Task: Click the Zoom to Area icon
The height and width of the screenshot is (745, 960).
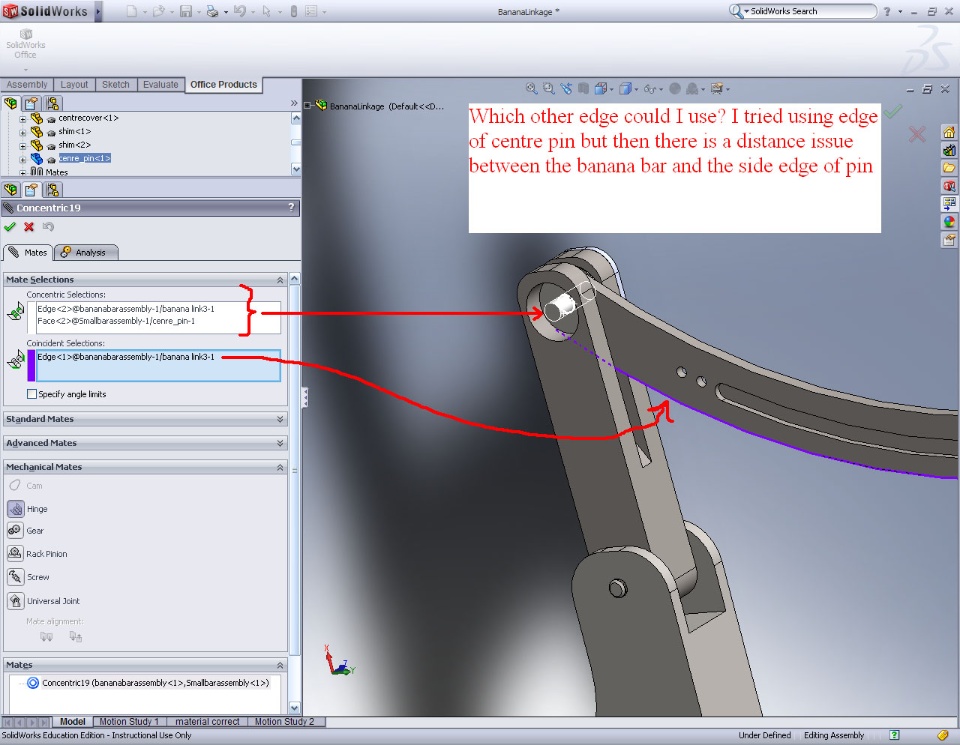Action: [x=549, y=89]
